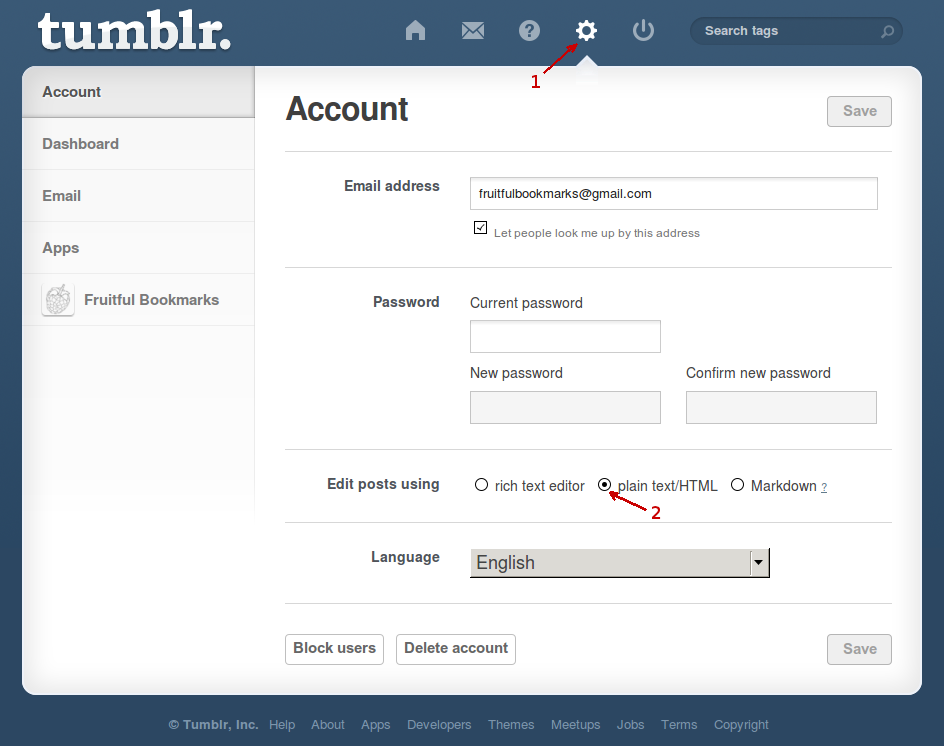Click the Save button at top
This screenshot has height=746, width=944.
858,111
